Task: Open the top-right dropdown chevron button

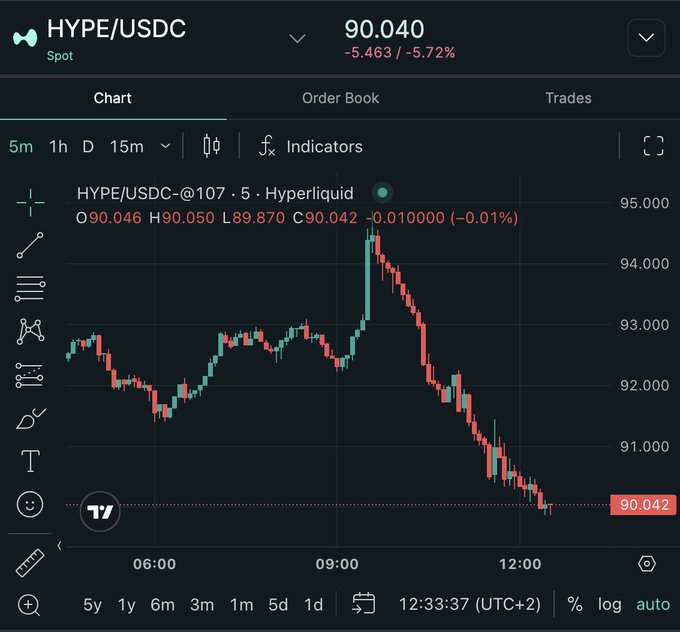Action: coord(646,38)
